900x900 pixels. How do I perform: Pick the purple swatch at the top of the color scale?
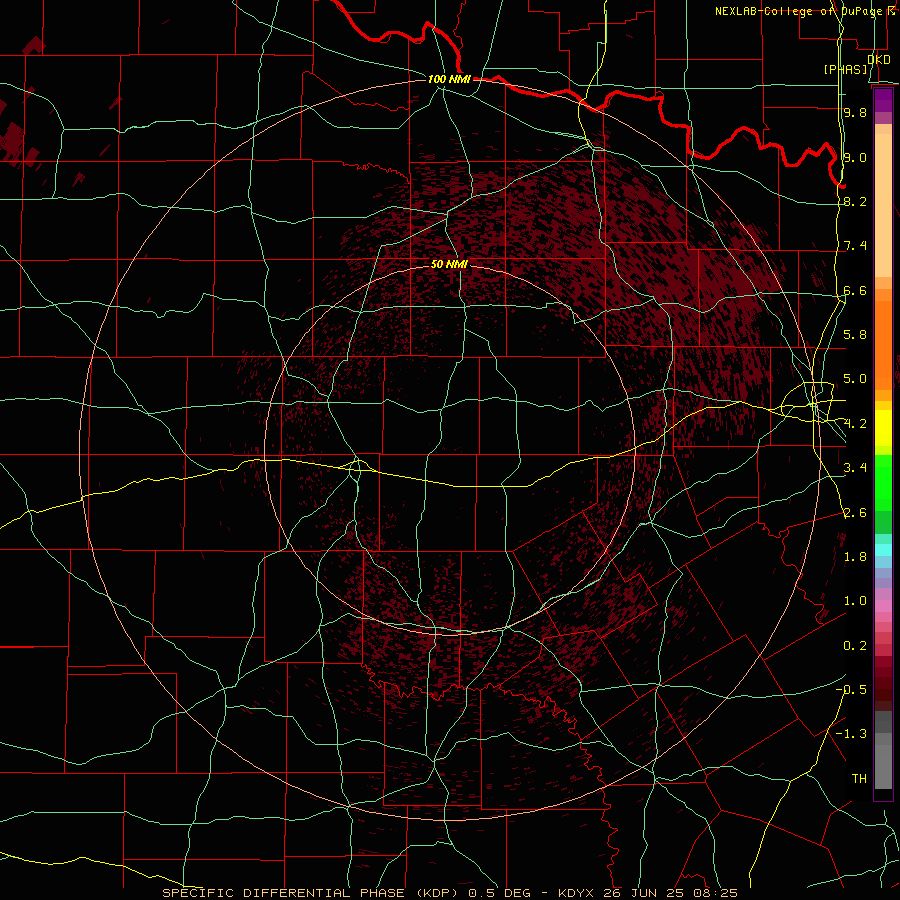coord(883,100)
